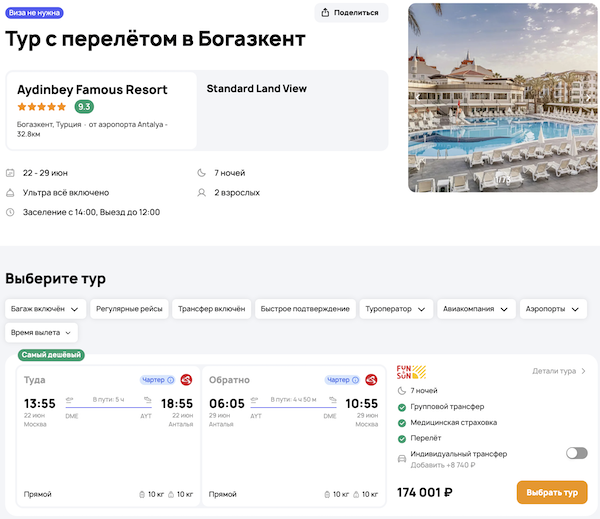This screenshot has width=600, height=519.
Task: Select the Быстрое подтверждение filter chip
Action: click(x=305, y=309)
